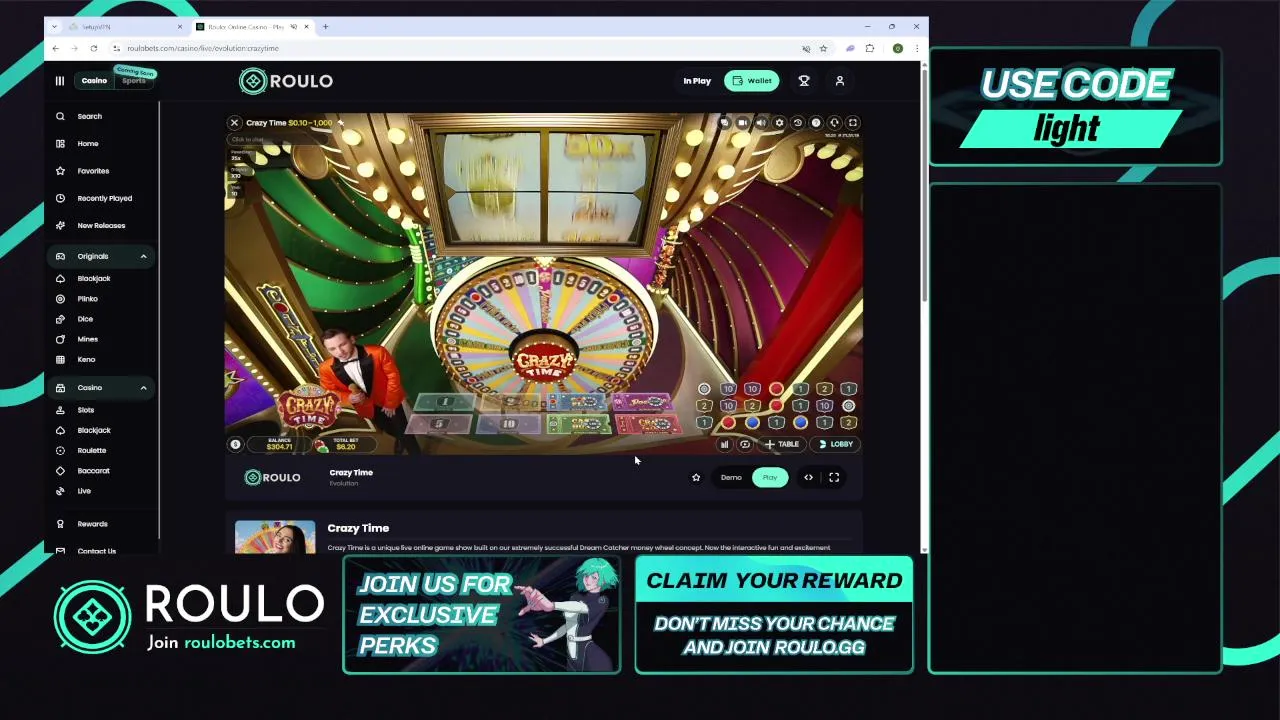
Task: Open Rewards page
Action: tap(92, 524)
